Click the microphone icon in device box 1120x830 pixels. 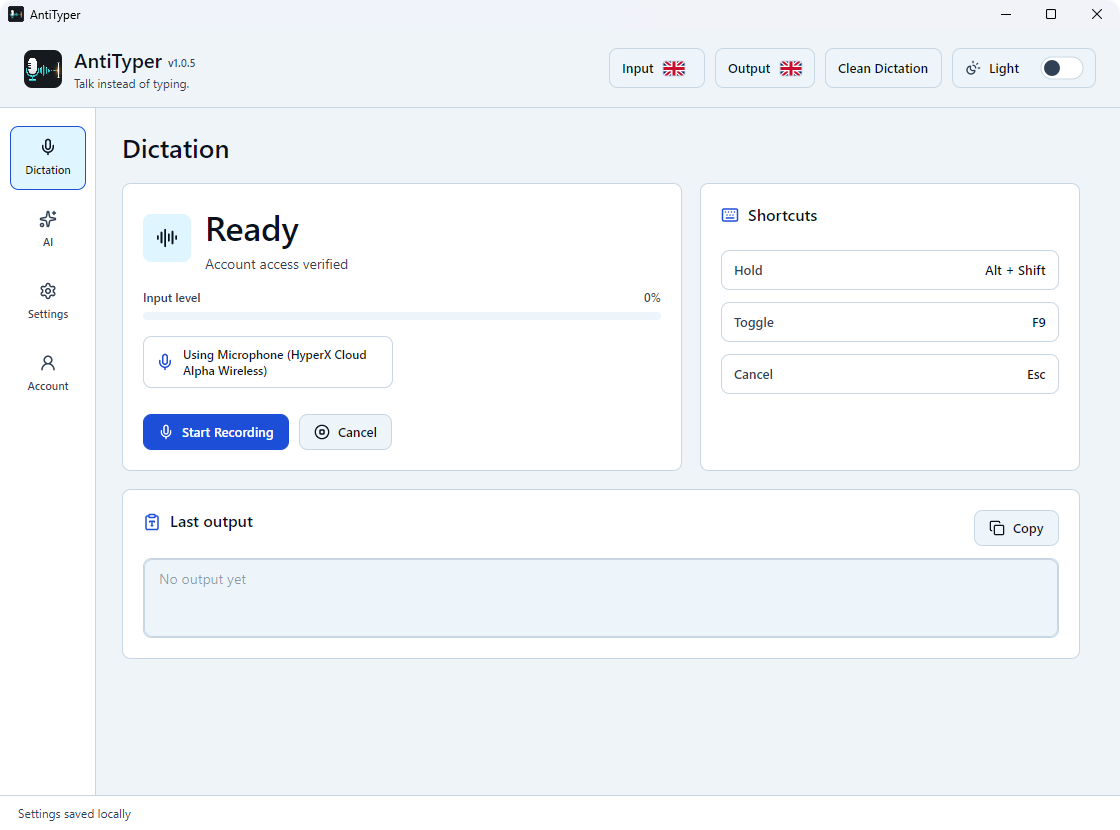point(165,362)
